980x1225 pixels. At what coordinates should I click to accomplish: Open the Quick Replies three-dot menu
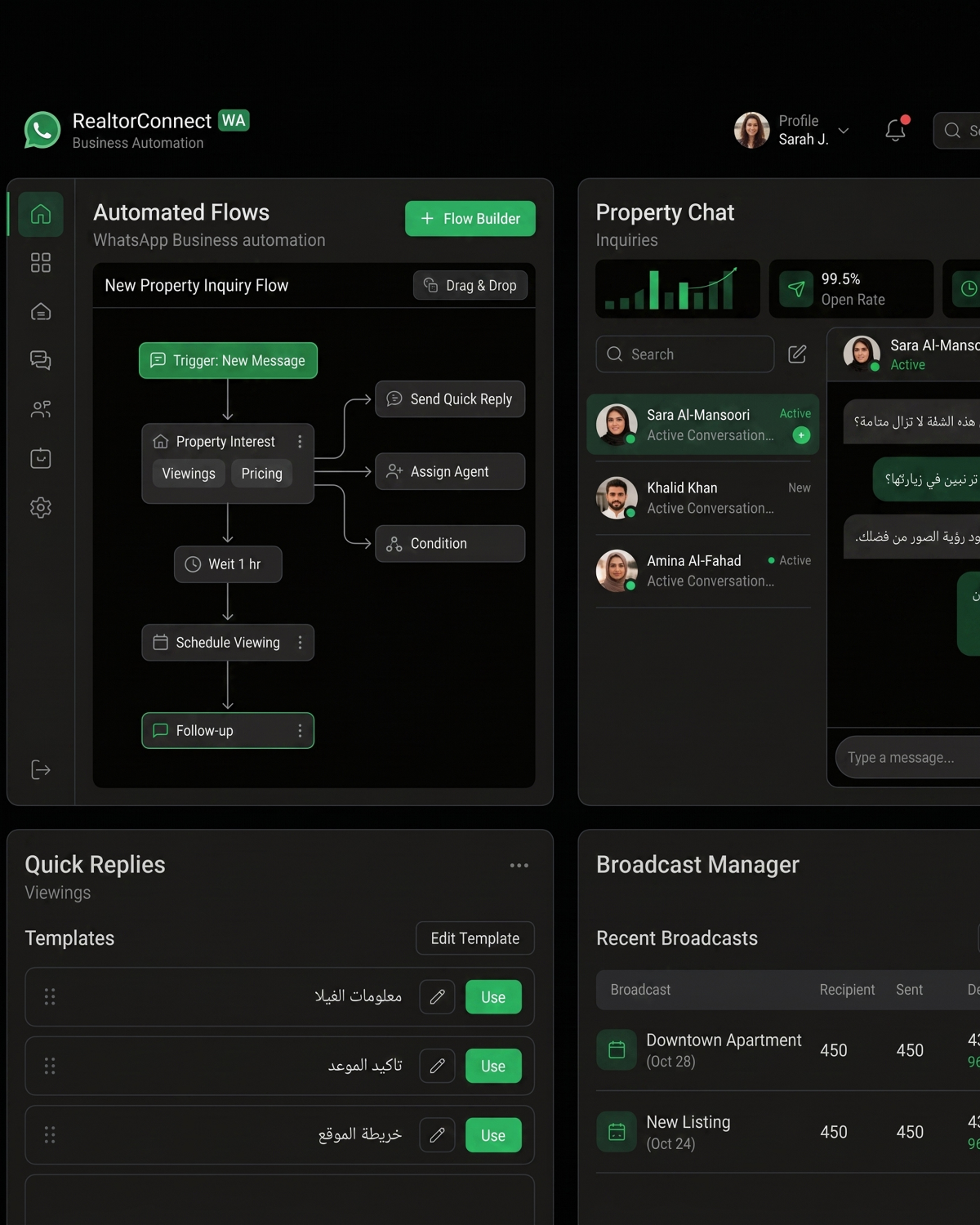point(519,865)
